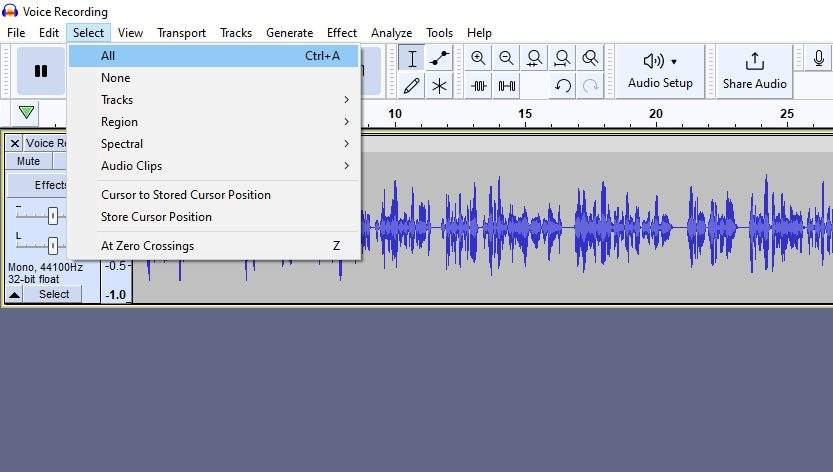
Task: Click the track gain slider handle
Action: (x=53, y=215)
